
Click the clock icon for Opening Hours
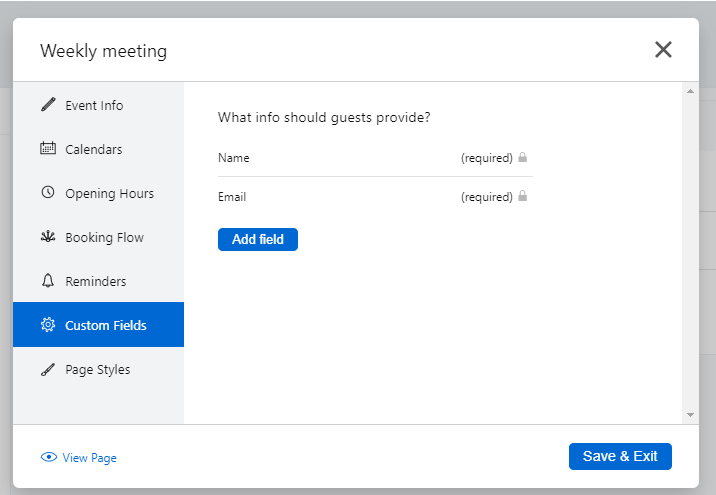pos(48,193)
